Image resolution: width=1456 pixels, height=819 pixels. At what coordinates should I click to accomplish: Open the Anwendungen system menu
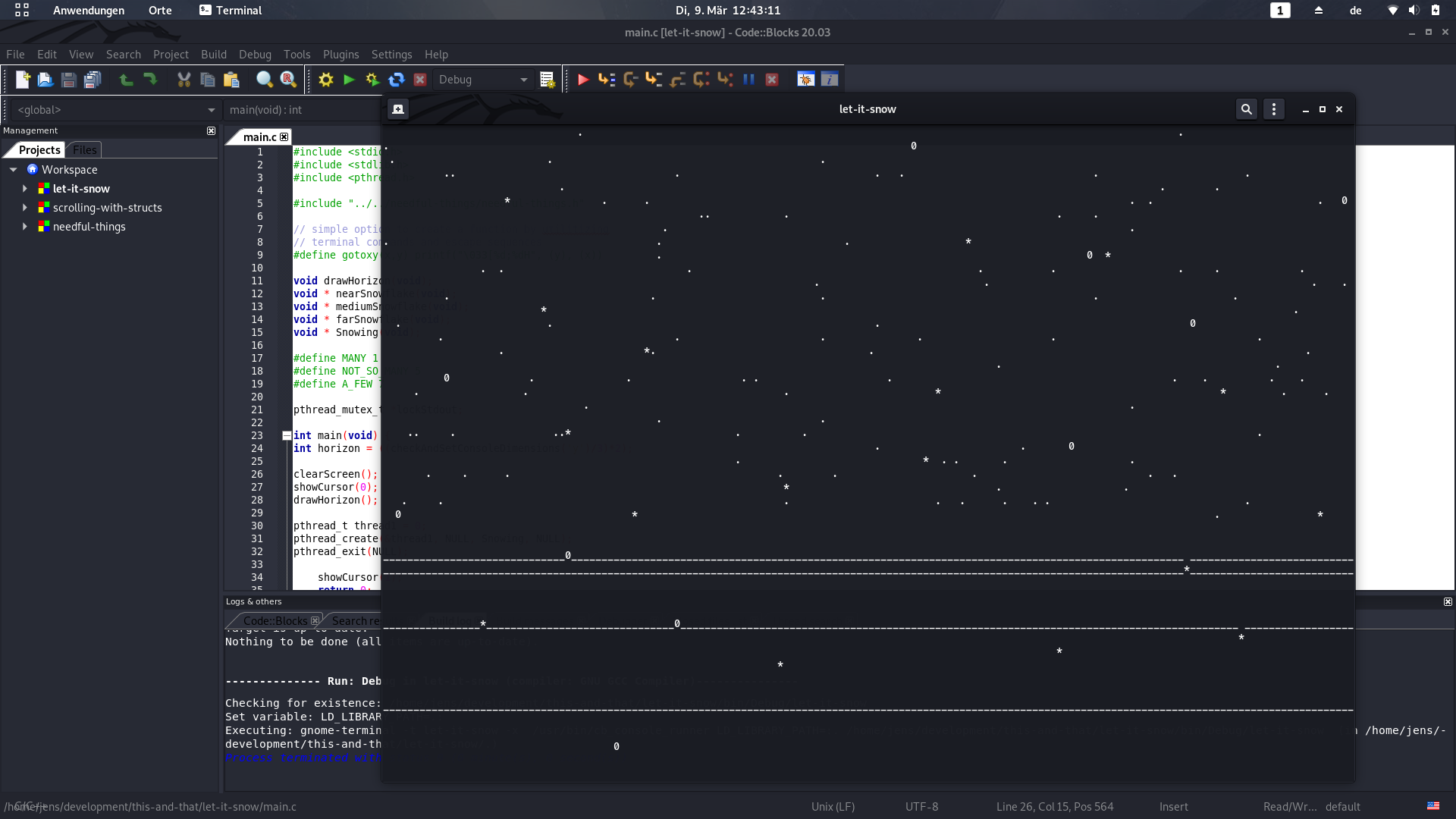click(89, 11)
